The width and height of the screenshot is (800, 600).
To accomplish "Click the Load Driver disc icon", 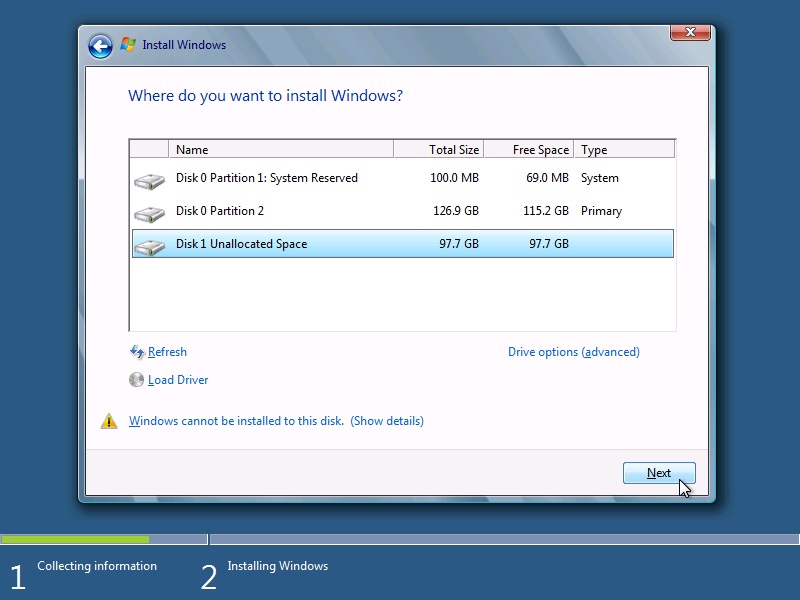I will coord(136,380).
